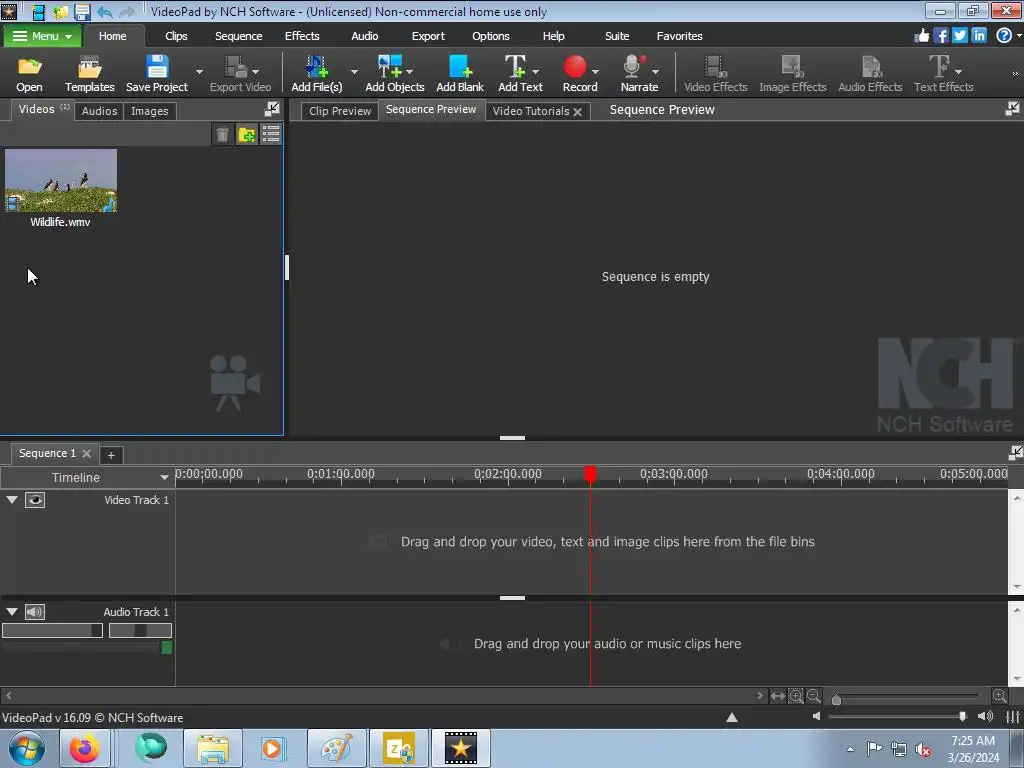This screenshot has height=768, width=1024.
Task: Close the Video Tutorials tab
Action: pyautogui.click(x=577, y=112)
